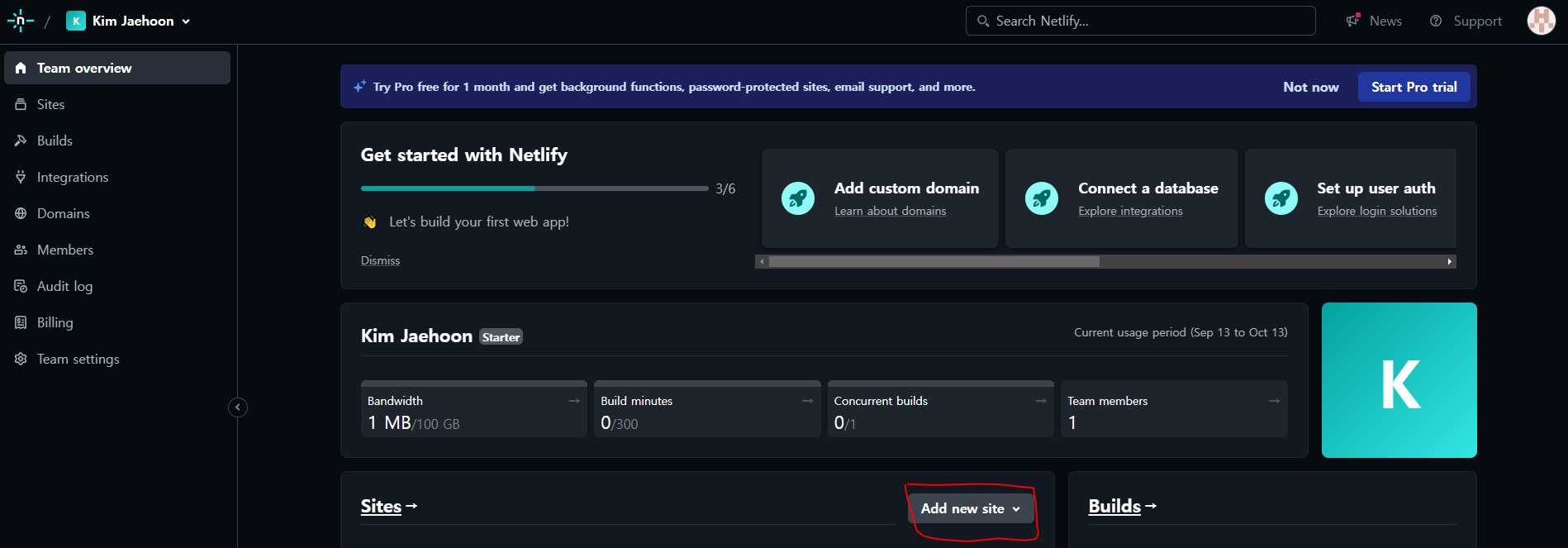Open the Set up user auth card
Screen dimensions: 1568x548
pos(1351,198)
